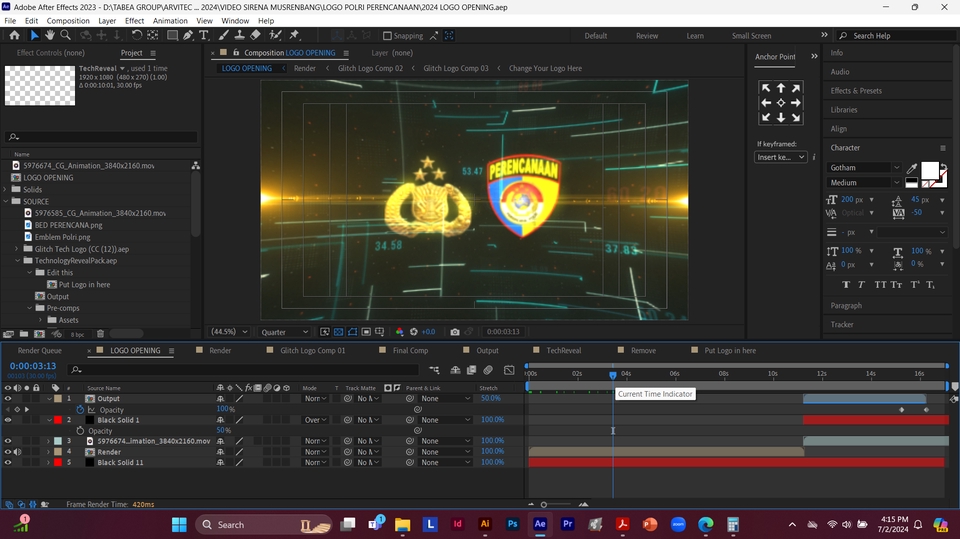Select the Brush tool
The width and height of the screenshot is (960, 539).
224,36
